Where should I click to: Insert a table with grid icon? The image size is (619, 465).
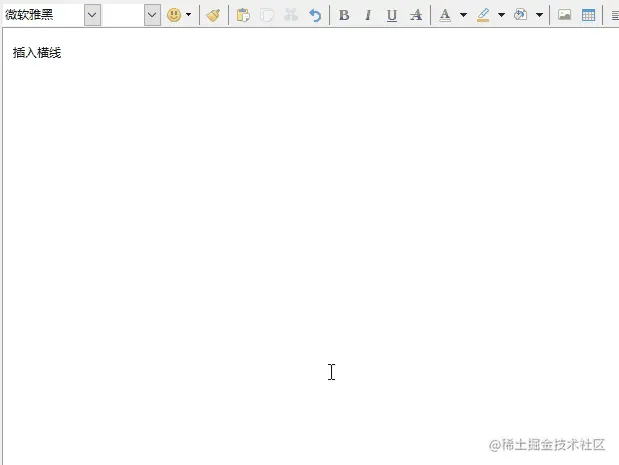click(x=588, y=15)
